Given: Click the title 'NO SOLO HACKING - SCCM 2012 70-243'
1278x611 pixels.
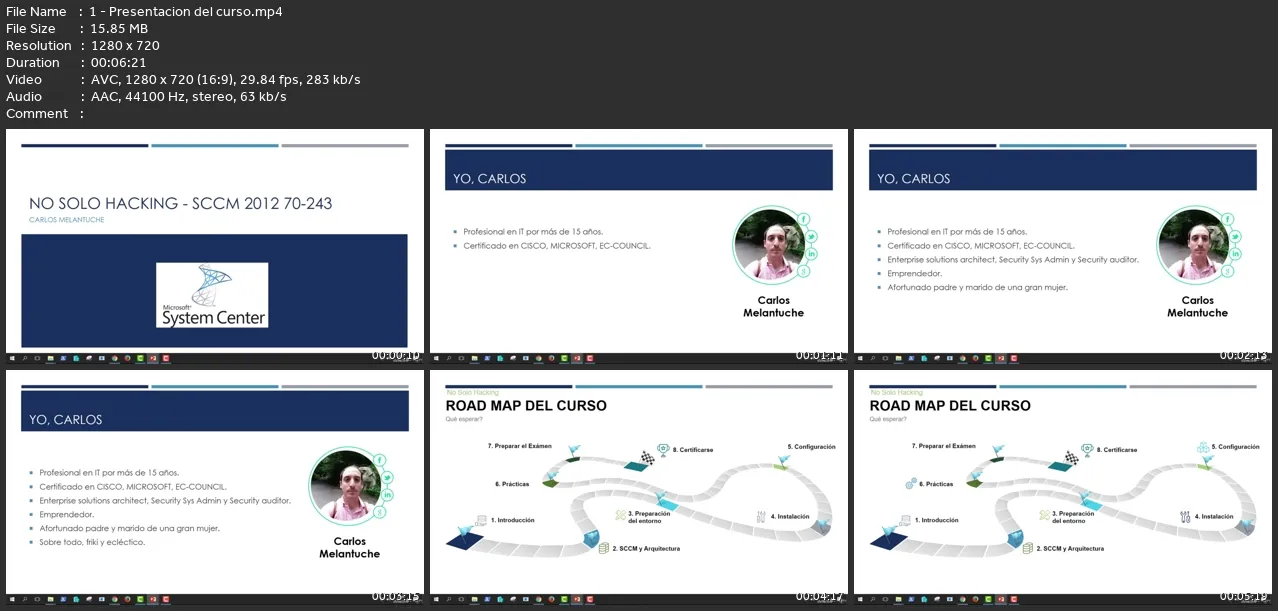Looking at the screenshot, I should (x=181, y=204).
